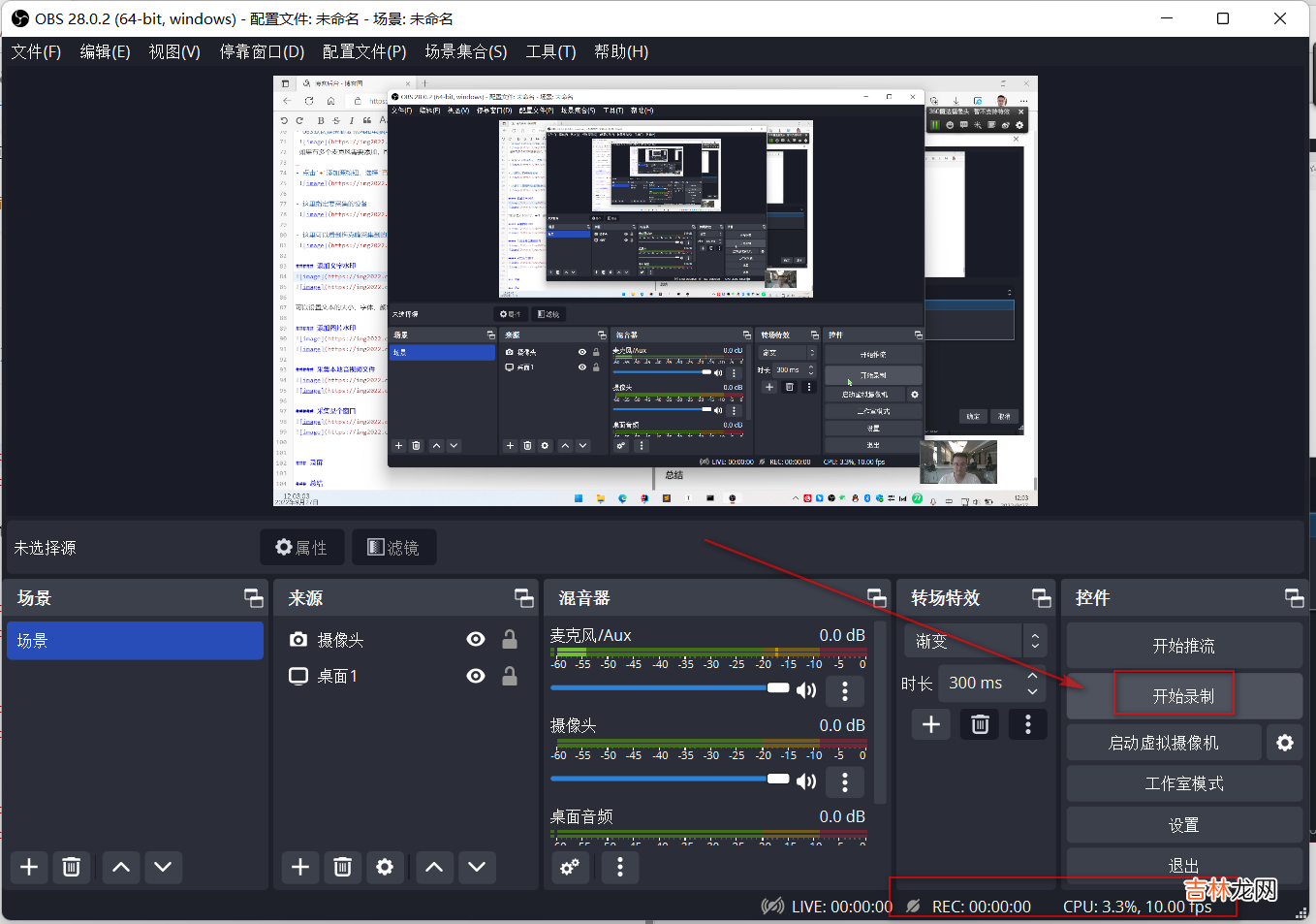Mute the 麦克风/Aux speaker icon

806,690
